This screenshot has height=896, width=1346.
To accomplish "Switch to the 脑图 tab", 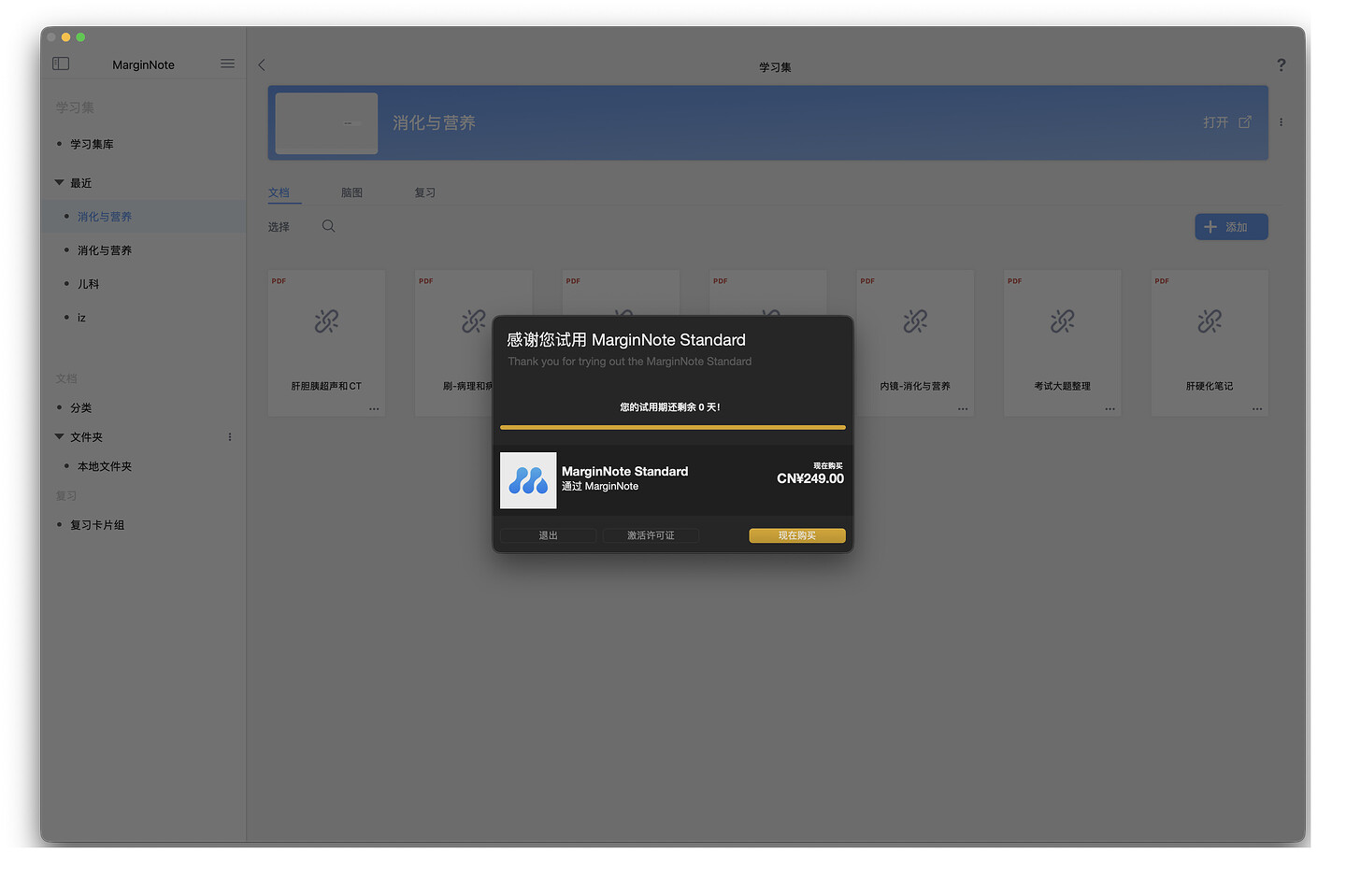I will [351, 192].
